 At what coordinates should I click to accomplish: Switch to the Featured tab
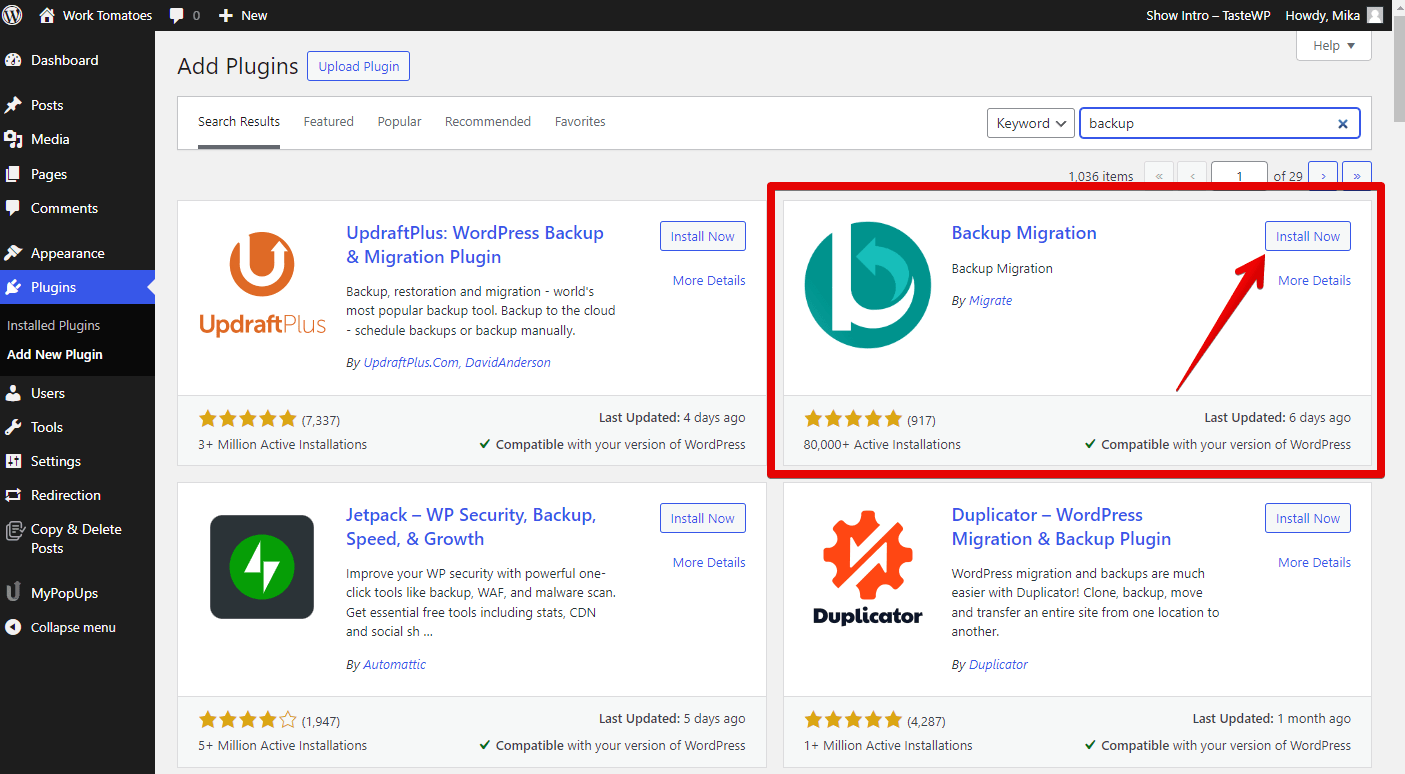click(329, 122)
